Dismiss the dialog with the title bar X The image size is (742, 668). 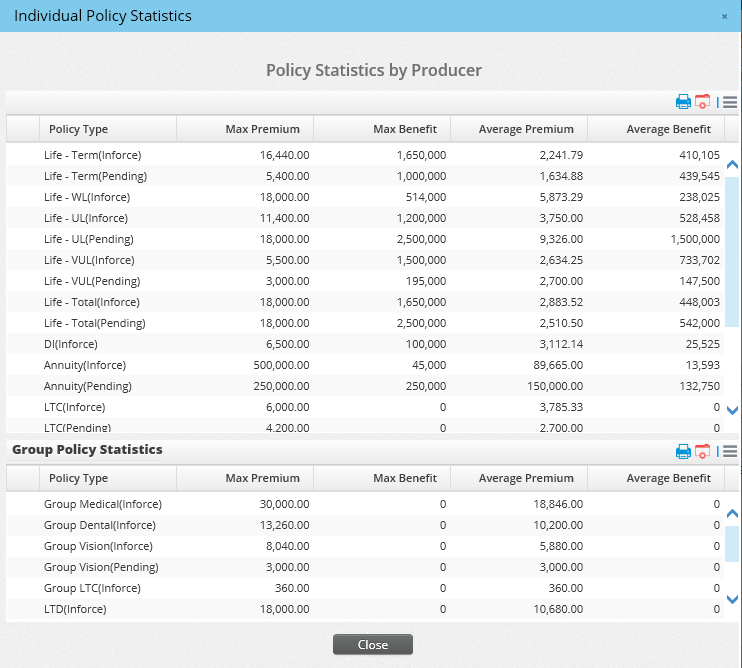click(724, 17)
